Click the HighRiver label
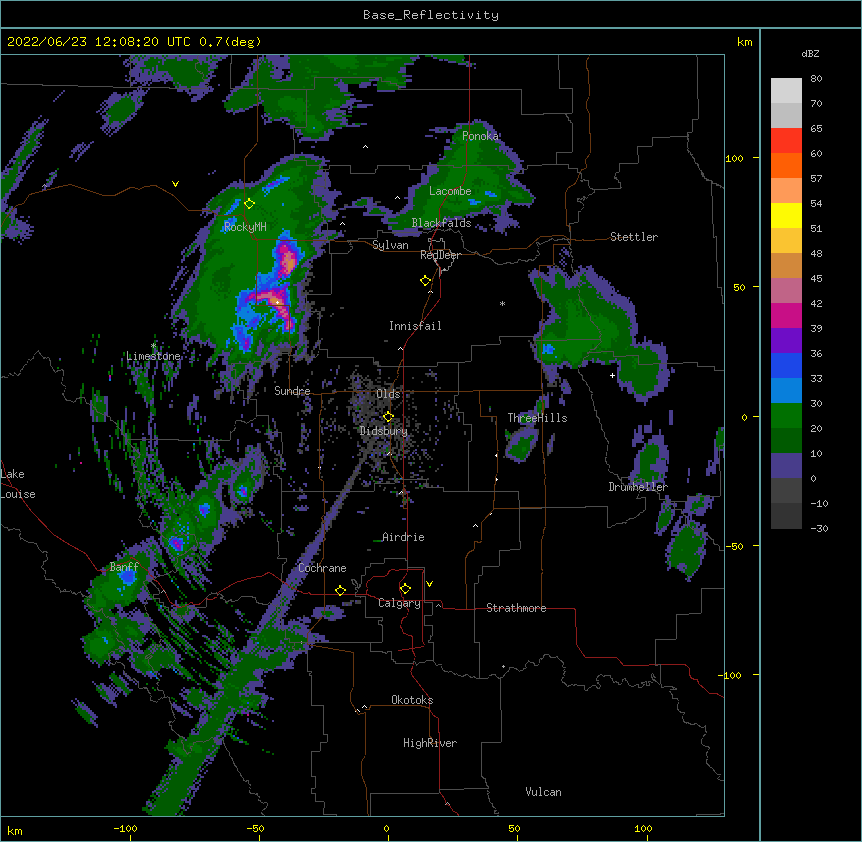 (430, 743)
